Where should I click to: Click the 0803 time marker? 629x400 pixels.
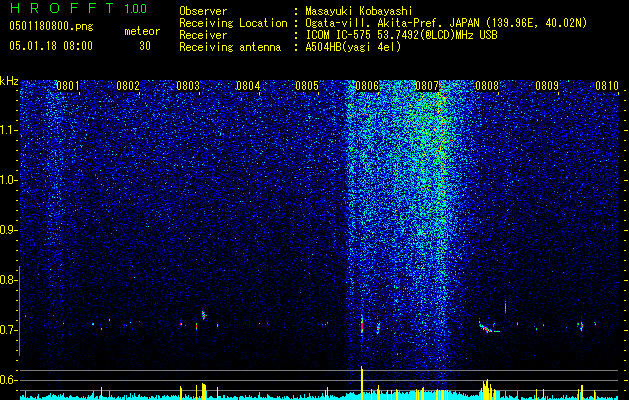click(x=188, y=86)
